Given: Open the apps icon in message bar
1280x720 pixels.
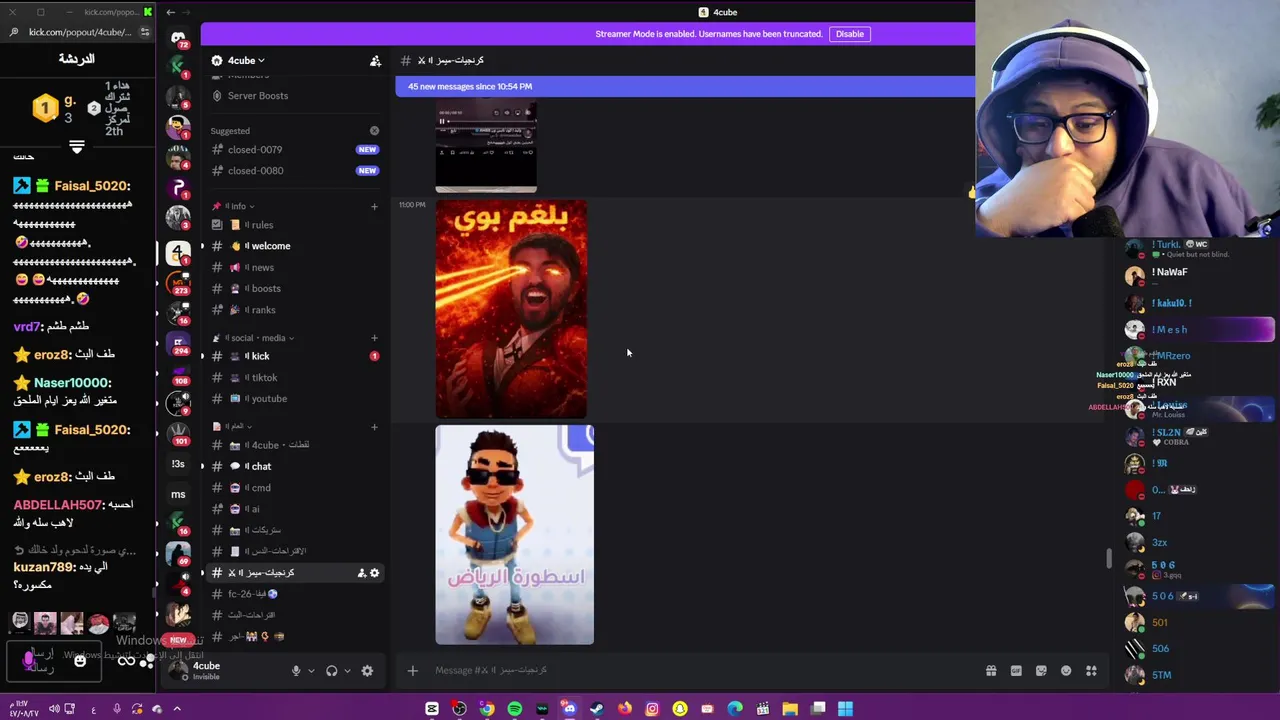Looking at the screenshot, I should pyautogui.click(x=1091, y=671).
